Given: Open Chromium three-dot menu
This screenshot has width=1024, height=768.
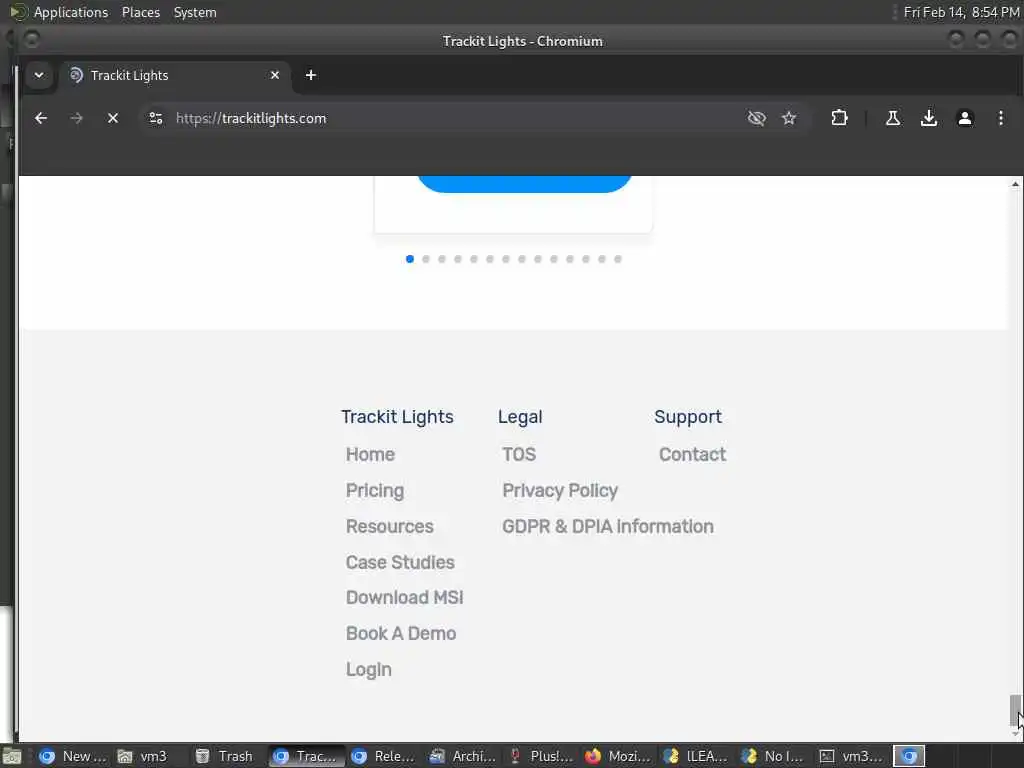Looking at the screenshot, I should point(1000,118).
